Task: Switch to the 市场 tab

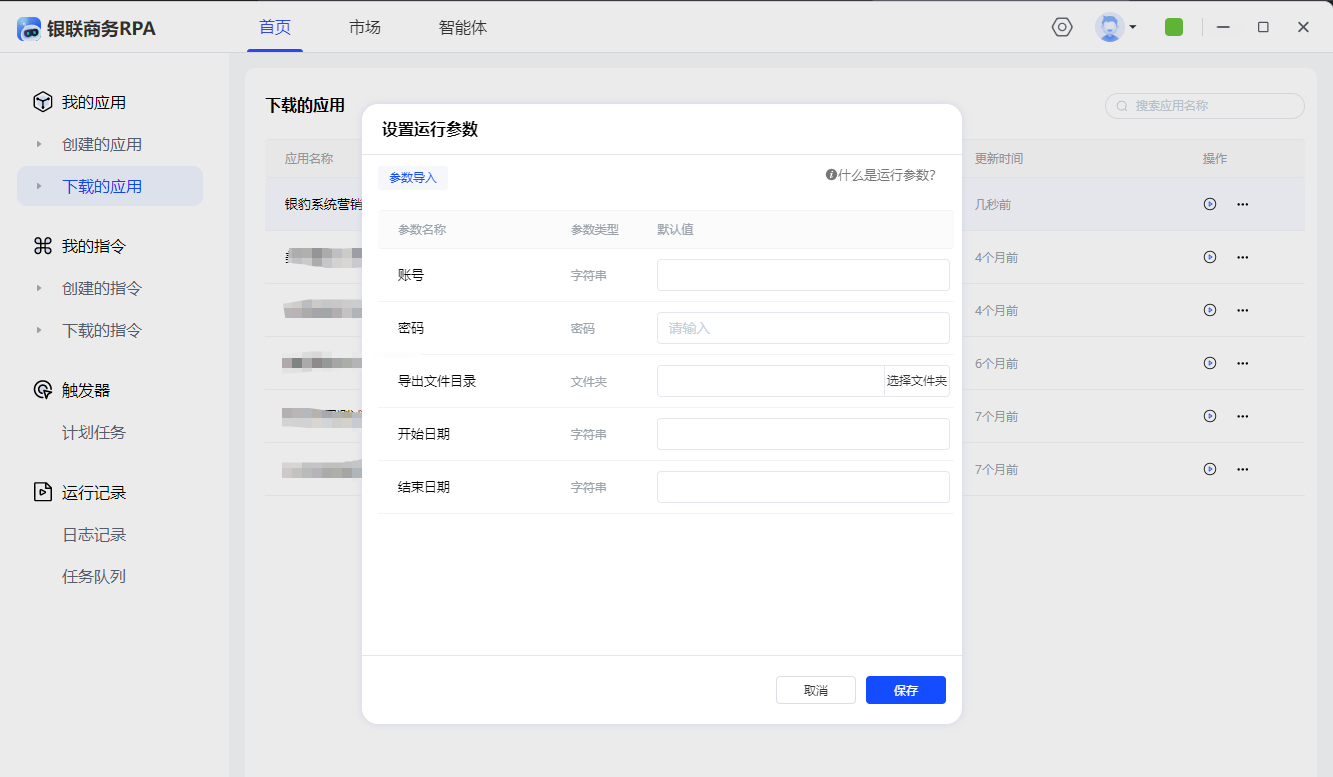Action: point(365,27)
